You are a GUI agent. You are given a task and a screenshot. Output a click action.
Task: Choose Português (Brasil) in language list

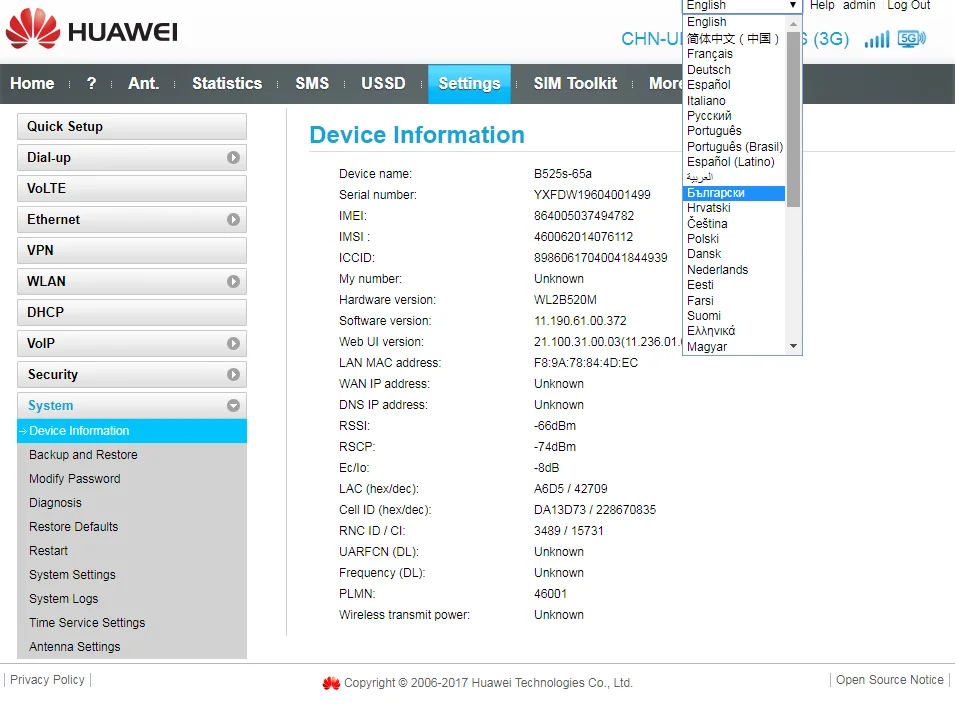(x=733, y=146)
